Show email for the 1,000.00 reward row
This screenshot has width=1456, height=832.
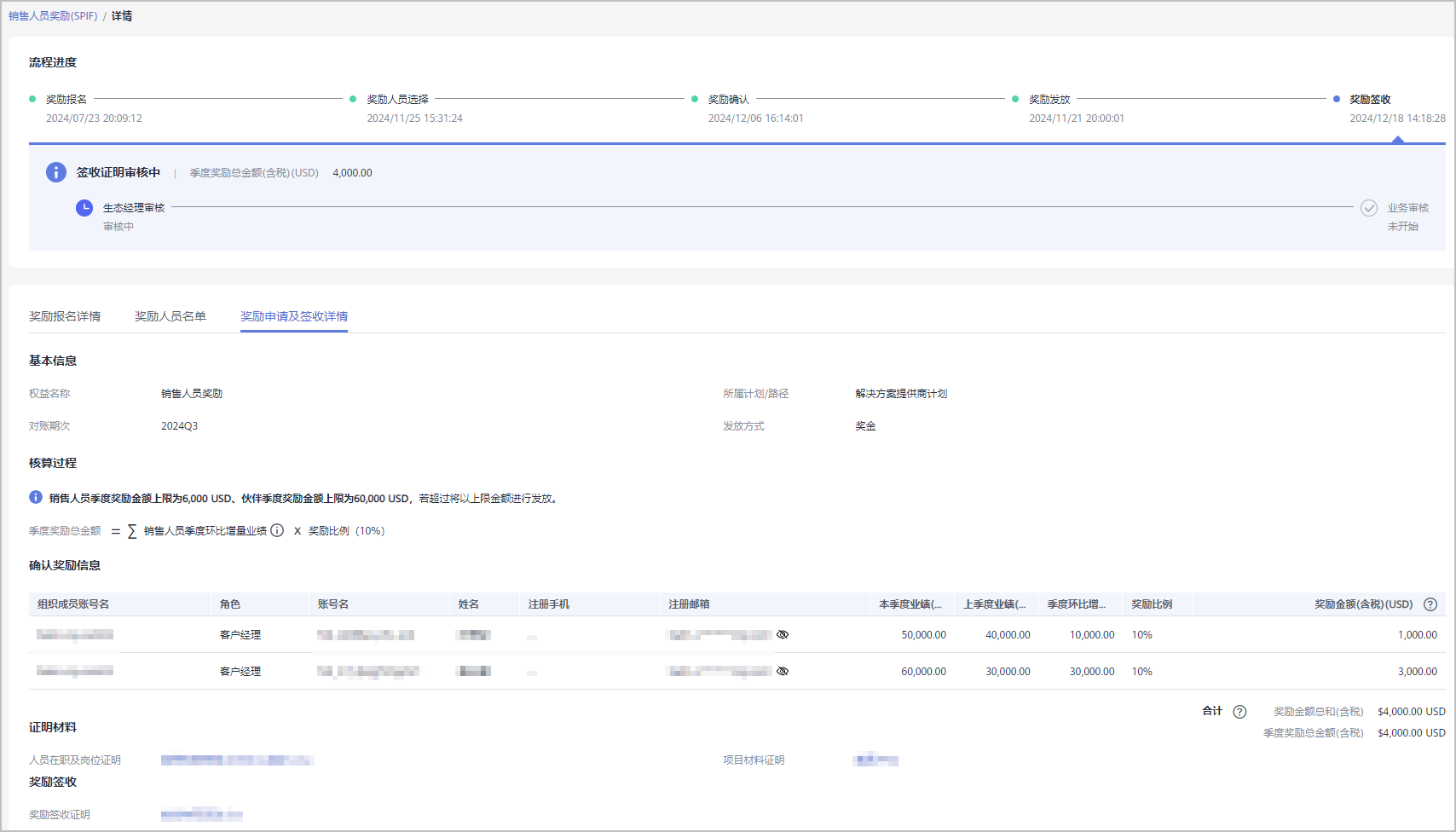click(783, 634)
